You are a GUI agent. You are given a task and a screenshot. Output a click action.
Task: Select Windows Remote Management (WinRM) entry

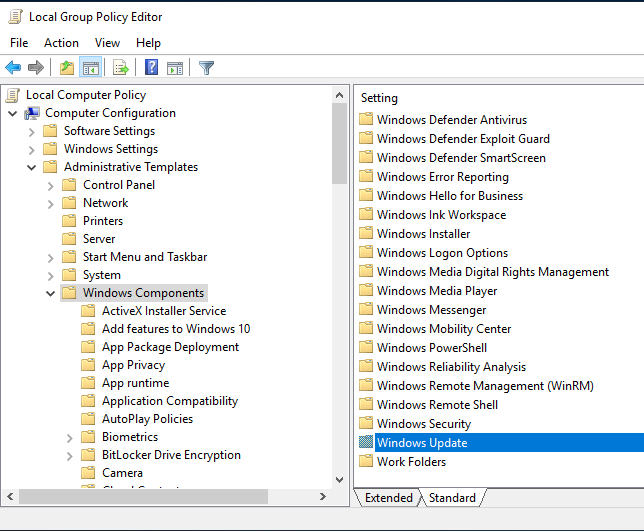pyautogui.click(x=485, y=386)
